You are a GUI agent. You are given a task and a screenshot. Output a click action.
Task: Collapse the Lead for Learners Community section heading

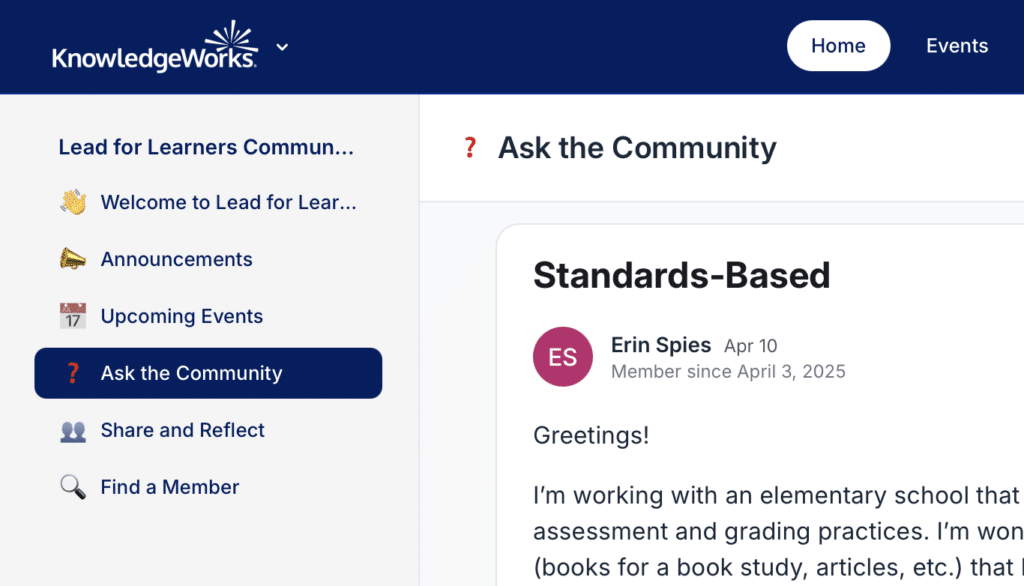(206, 147)
